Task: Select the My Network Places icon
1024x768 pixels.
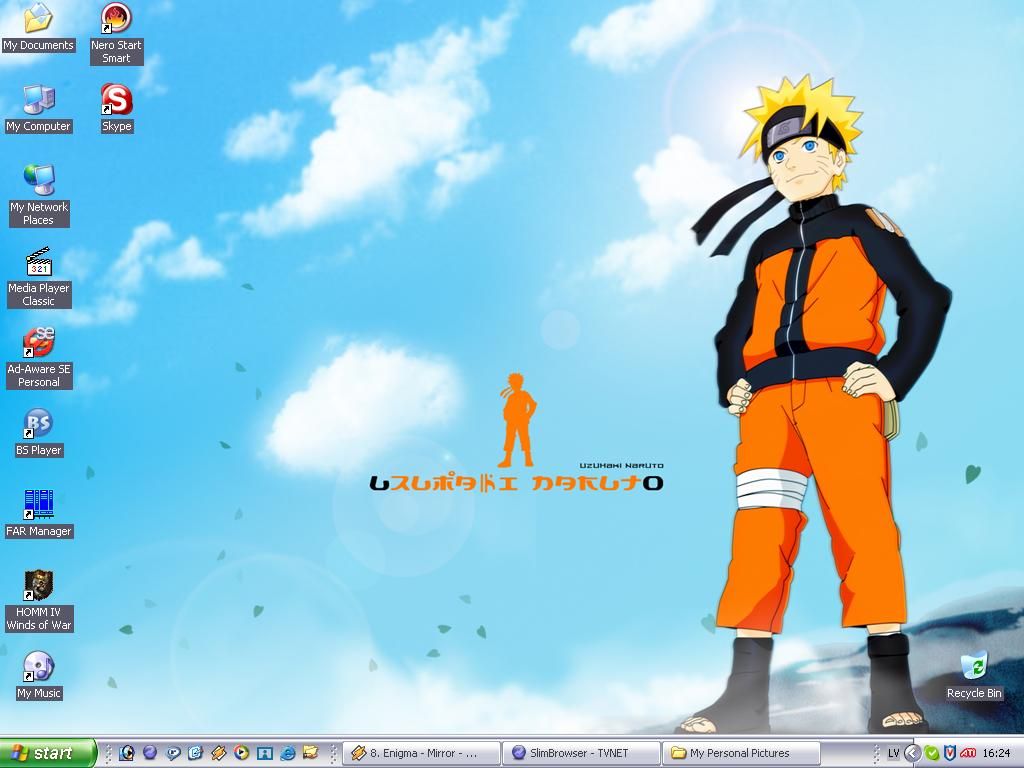Action: [39, 195]
